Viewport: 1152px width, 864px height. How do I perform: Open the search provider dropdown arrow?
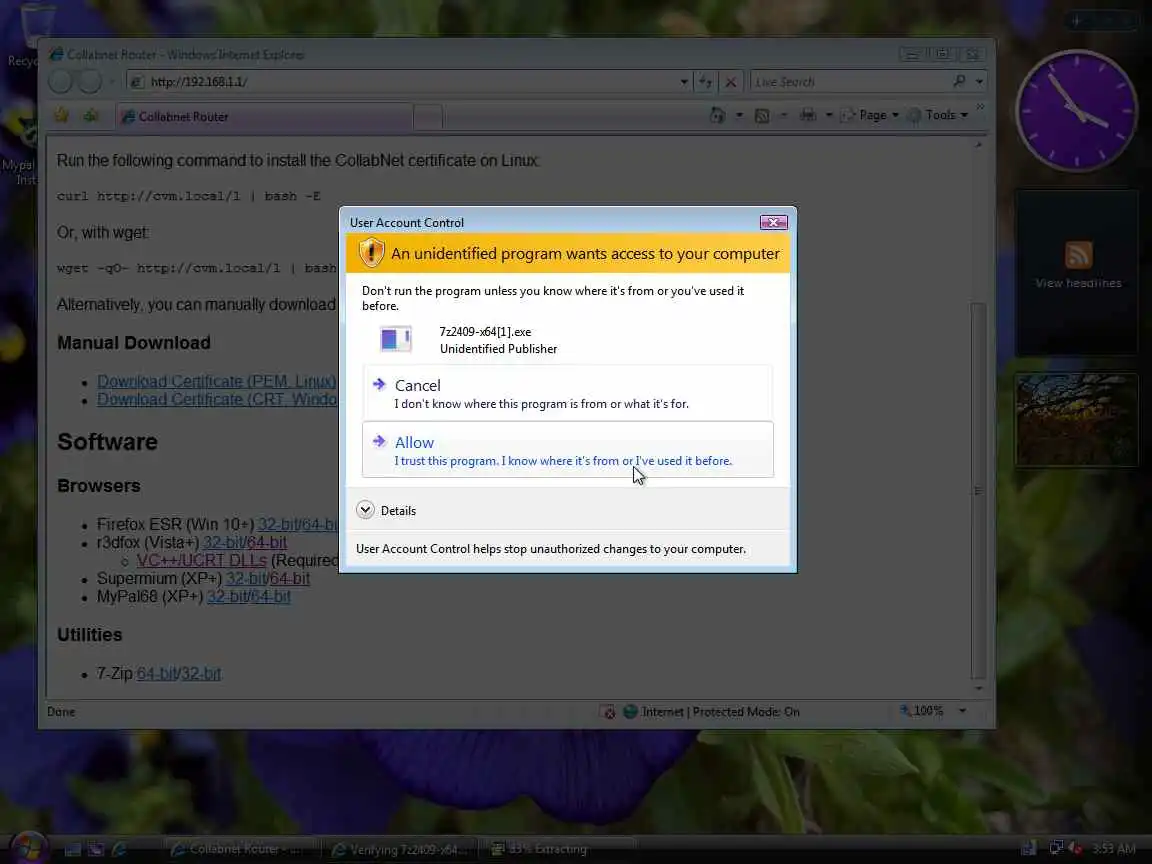979,82
